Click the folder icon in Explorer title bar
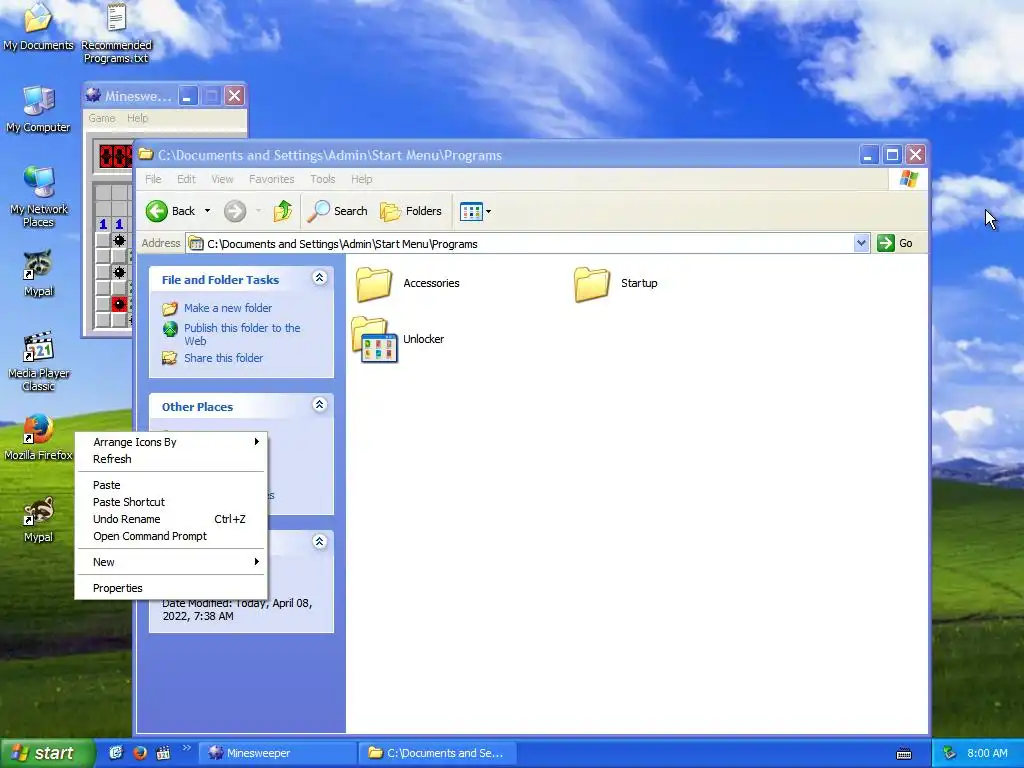This screenshot has width=1024, height=768. [146, 155]
